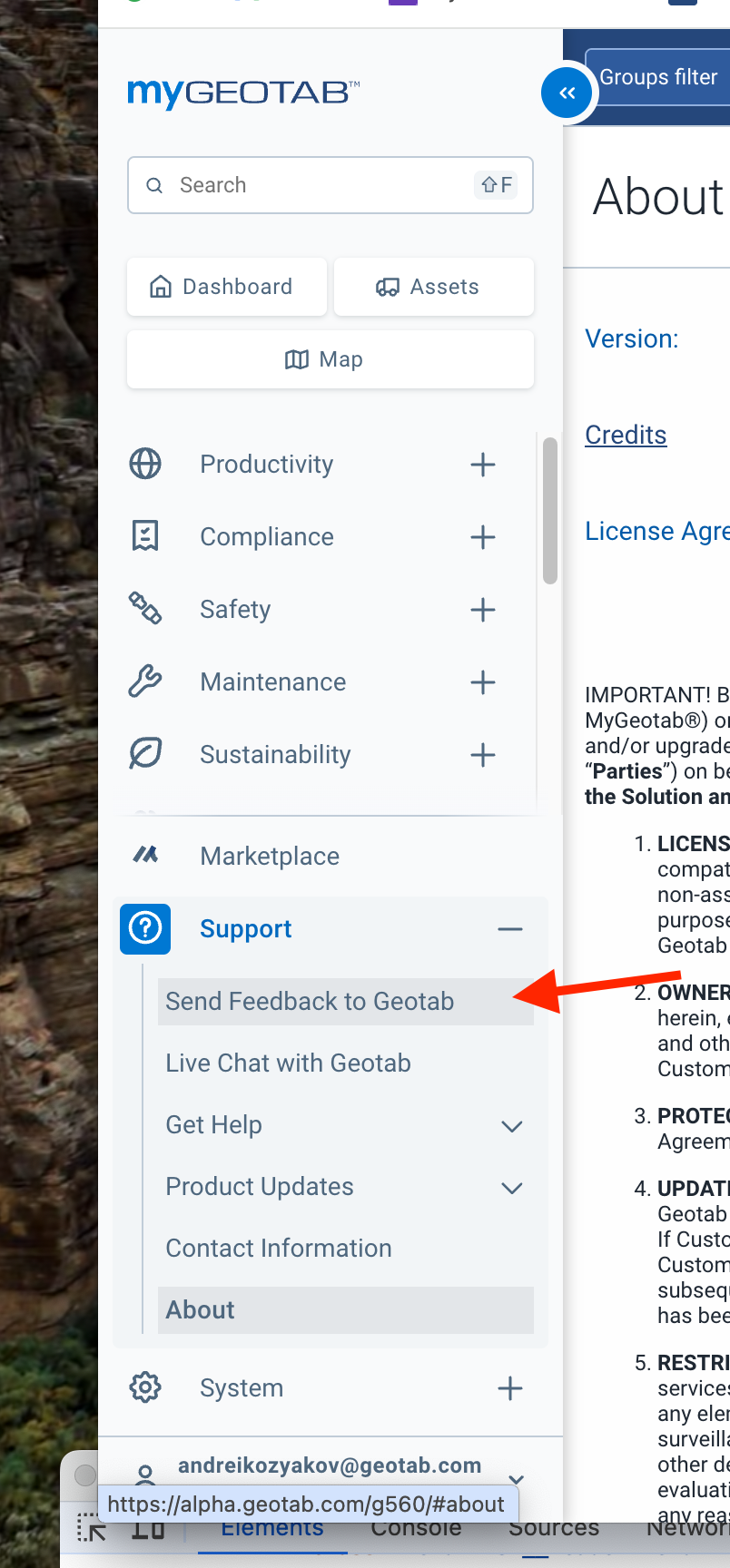Collapse the Support section

coord(510,928)
